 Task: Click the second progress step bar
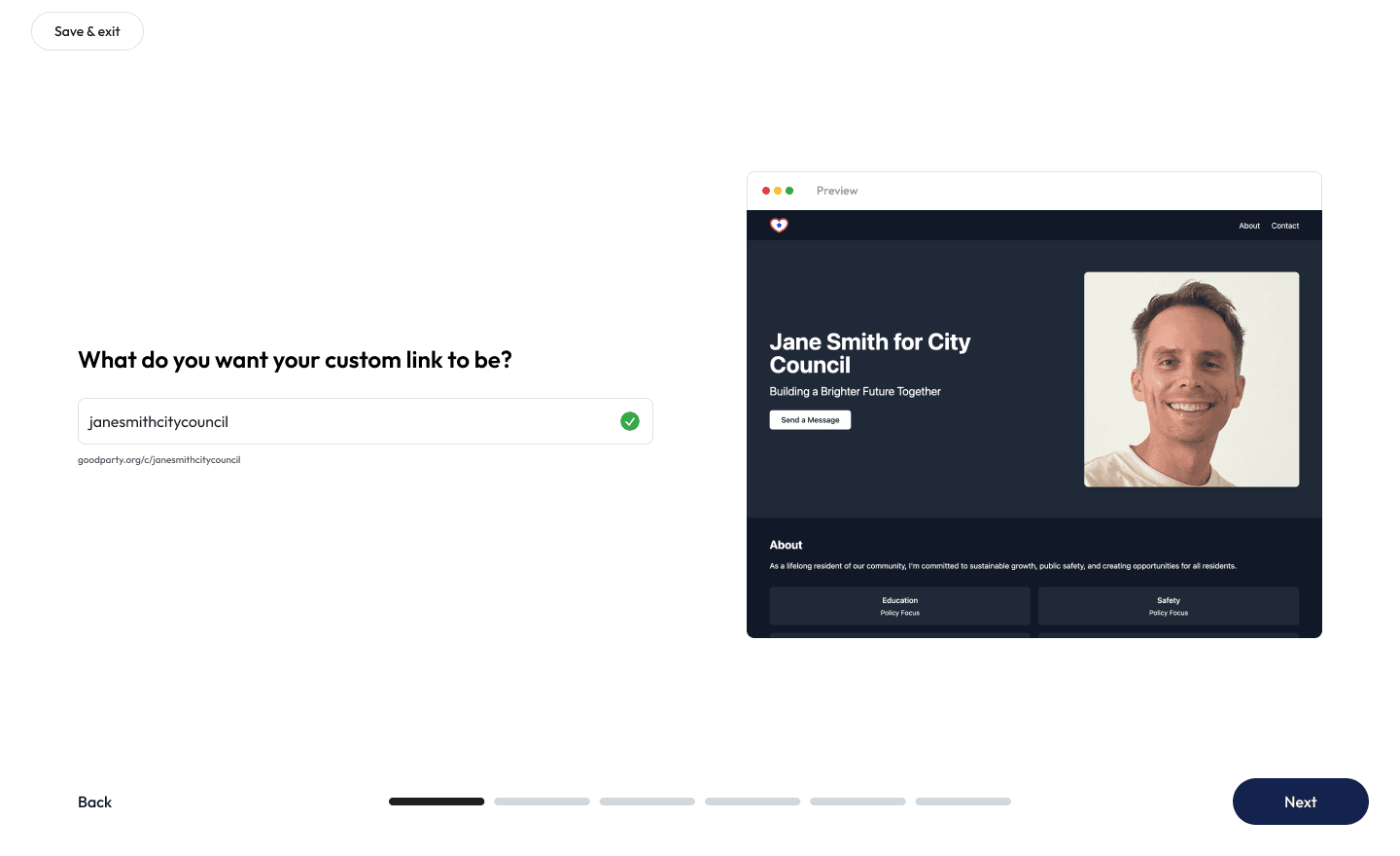click(x=542, y=802)
